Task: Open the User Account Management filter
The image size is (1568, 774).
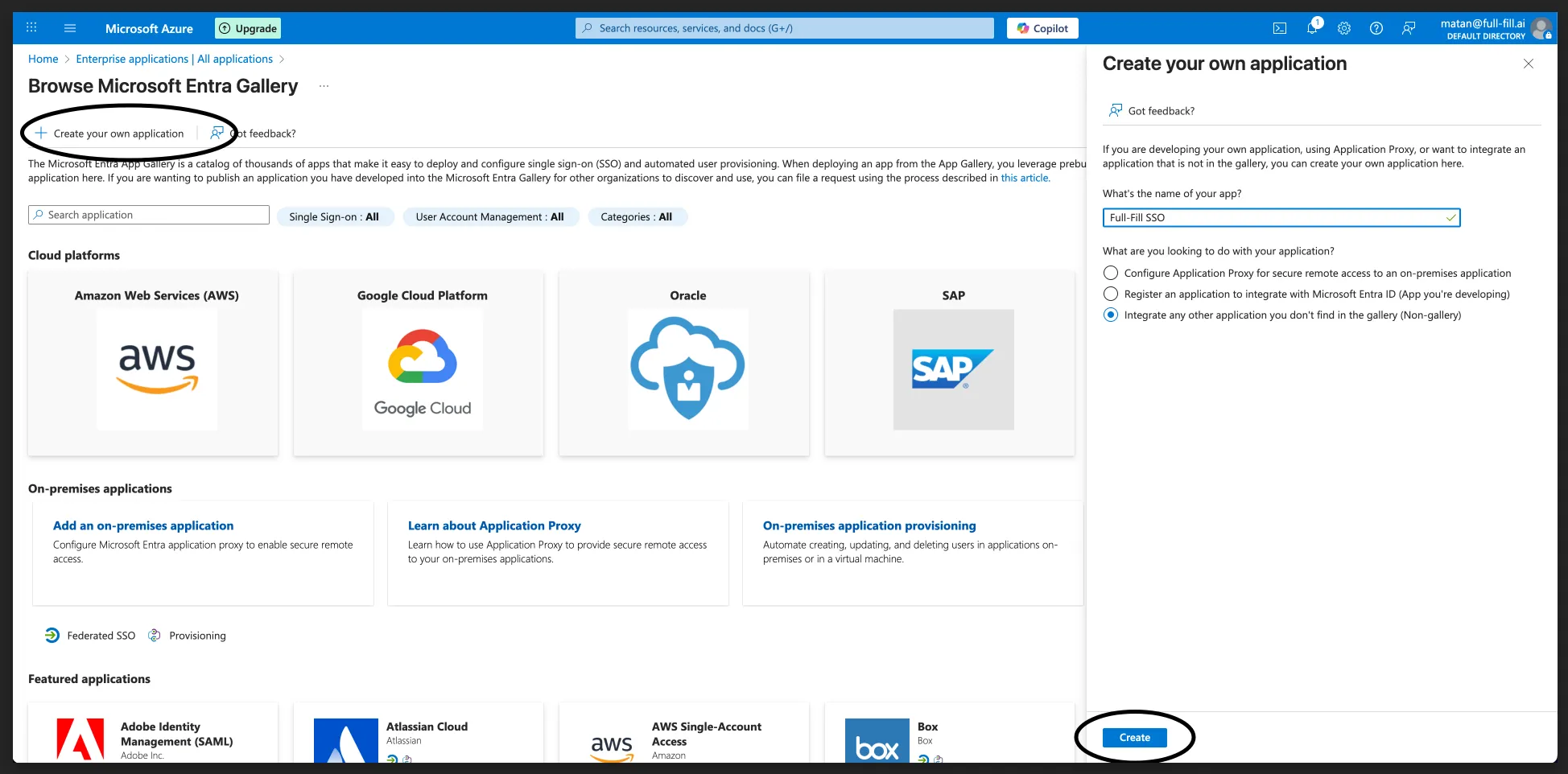Action: [490, 216]
